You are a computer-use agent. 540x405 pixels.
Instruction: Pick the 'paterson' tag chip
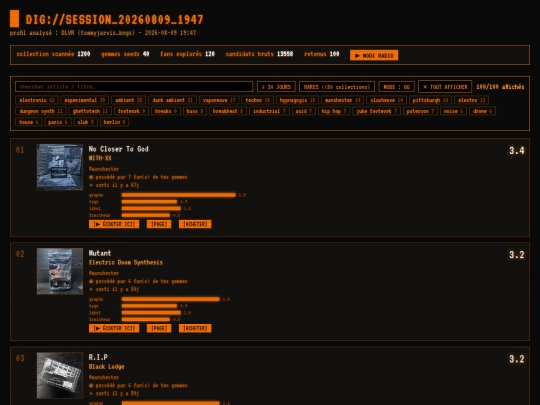[420, 111]
